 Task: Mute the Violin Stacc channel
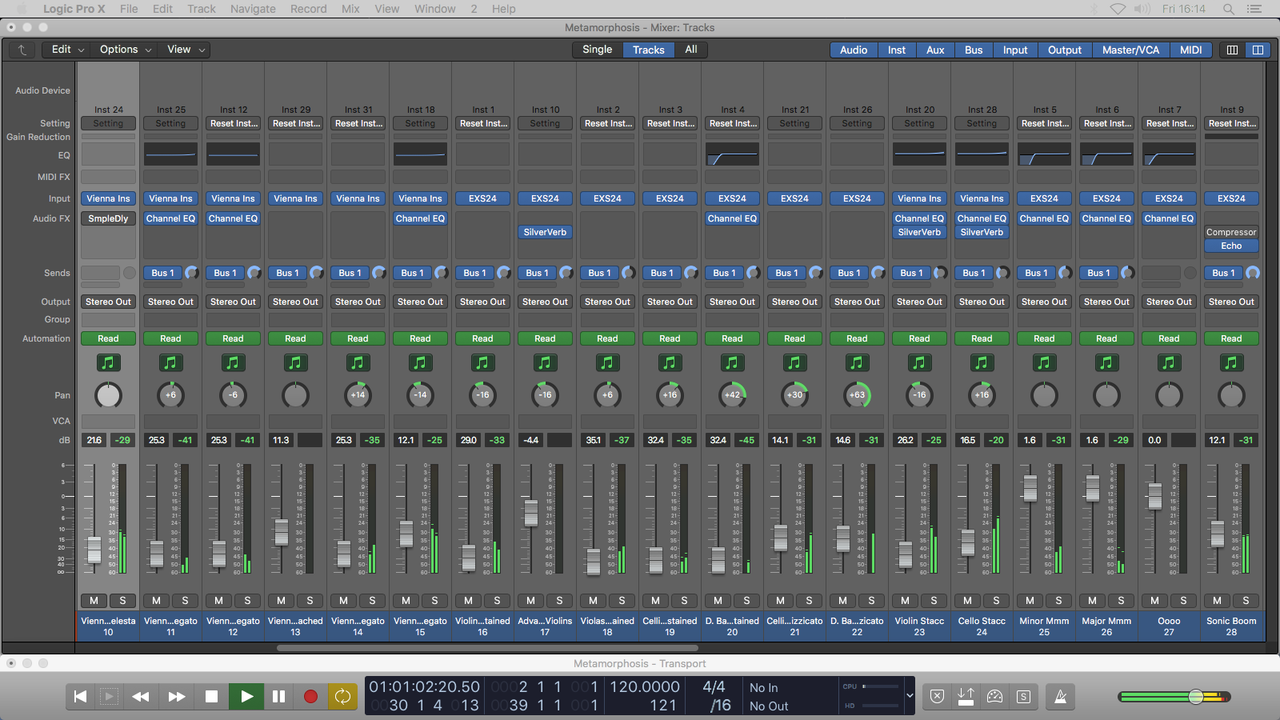(x=906, y=600)
